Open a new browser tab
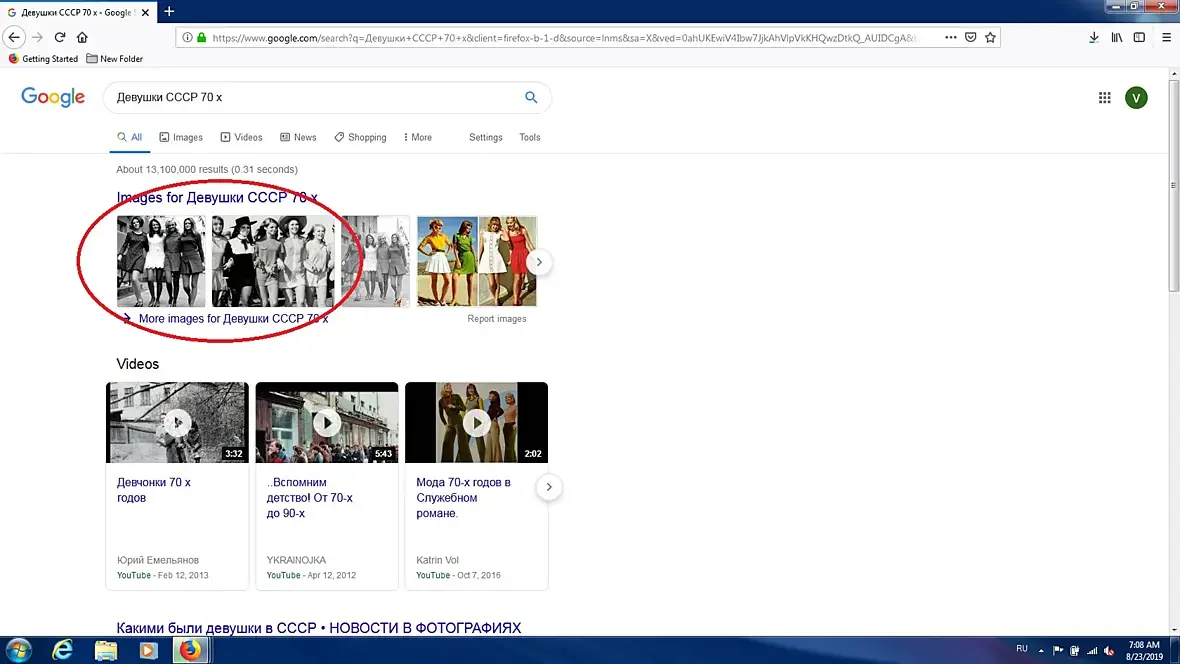The width and height of the screenshot is (1180, 664). coord(169,11)
